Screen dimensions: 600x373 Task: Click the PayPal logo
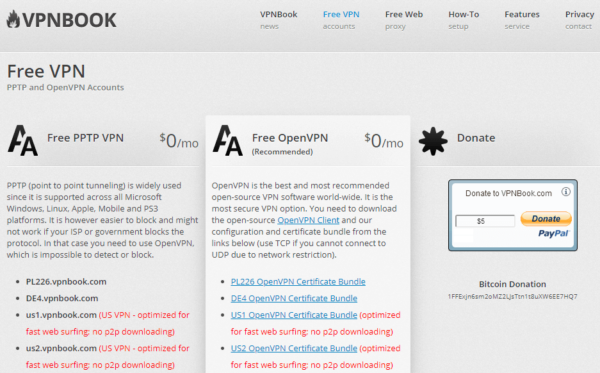554,233
